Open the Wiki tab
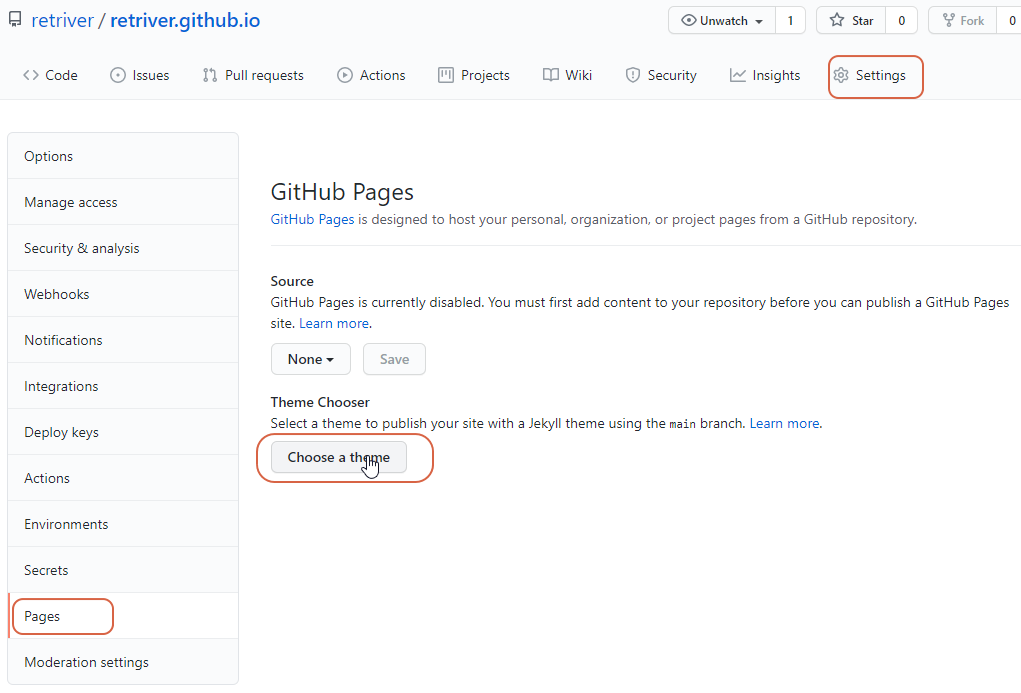The height and width of the screenshot is (693, 1021). [567, 76]
